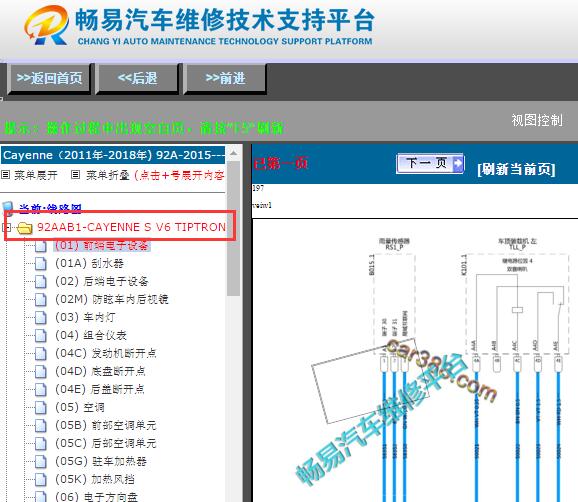Click page icon beside (05C) 后部空调单元

click(x=41, y=444)
